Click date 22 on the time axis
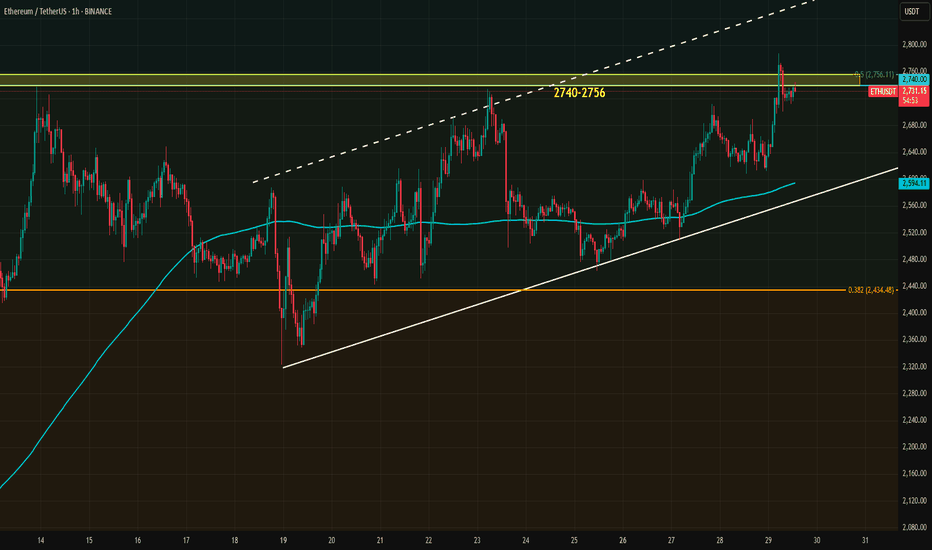This screenshot has height=550, width=932. [x=429, y=540]
